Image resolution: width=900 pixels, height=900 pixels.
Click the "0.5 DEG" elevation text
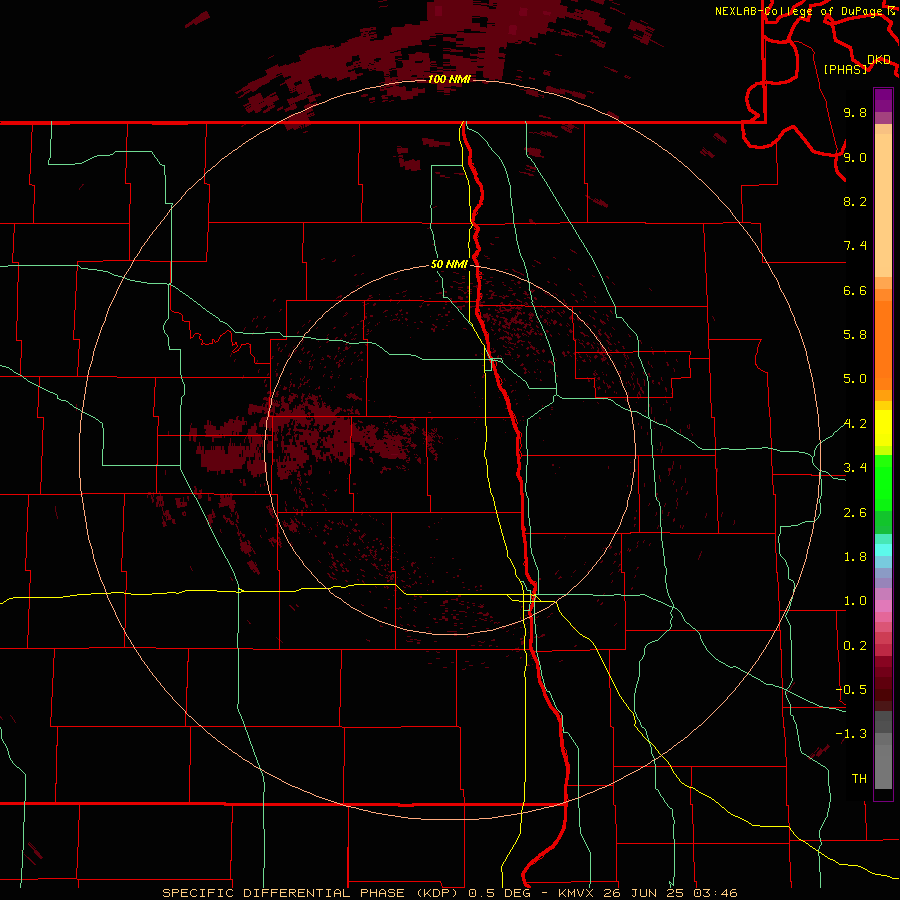499,893
